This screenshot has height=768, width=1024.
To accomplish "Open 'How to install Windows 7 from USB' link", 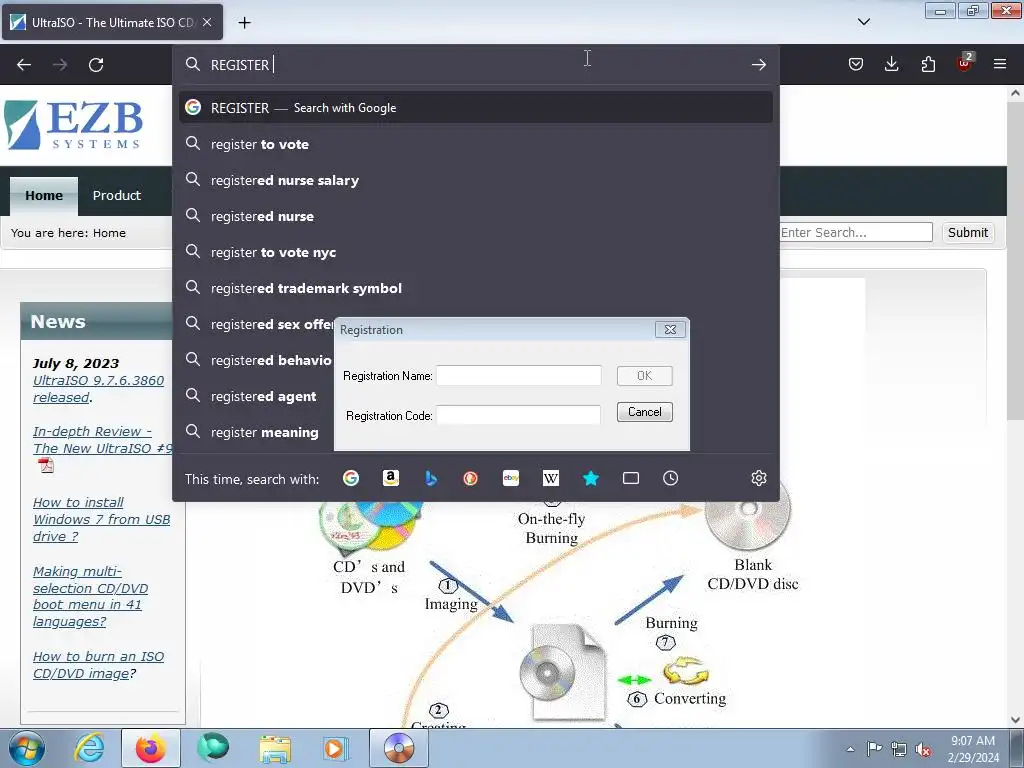I will (101, 519).
